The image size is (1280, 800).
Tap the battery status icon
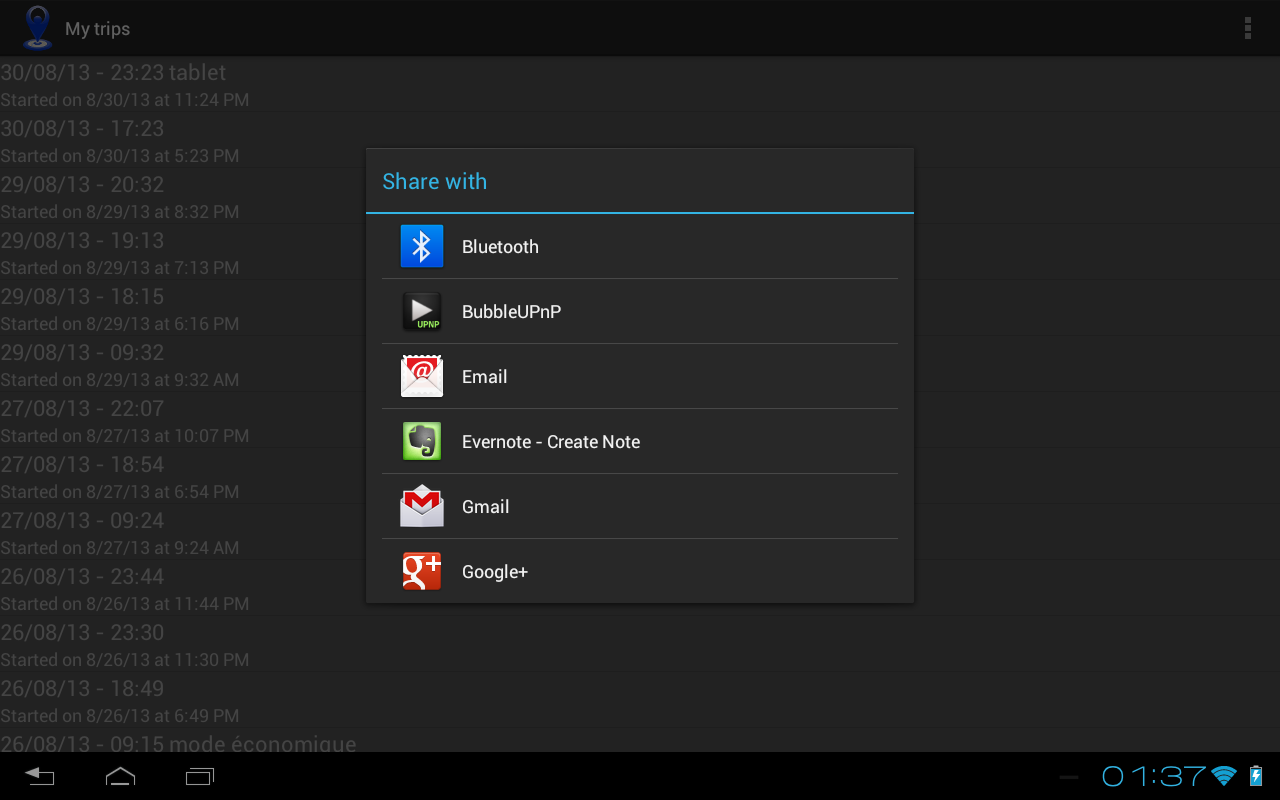pyautogui.click(x=1256, y=776)
